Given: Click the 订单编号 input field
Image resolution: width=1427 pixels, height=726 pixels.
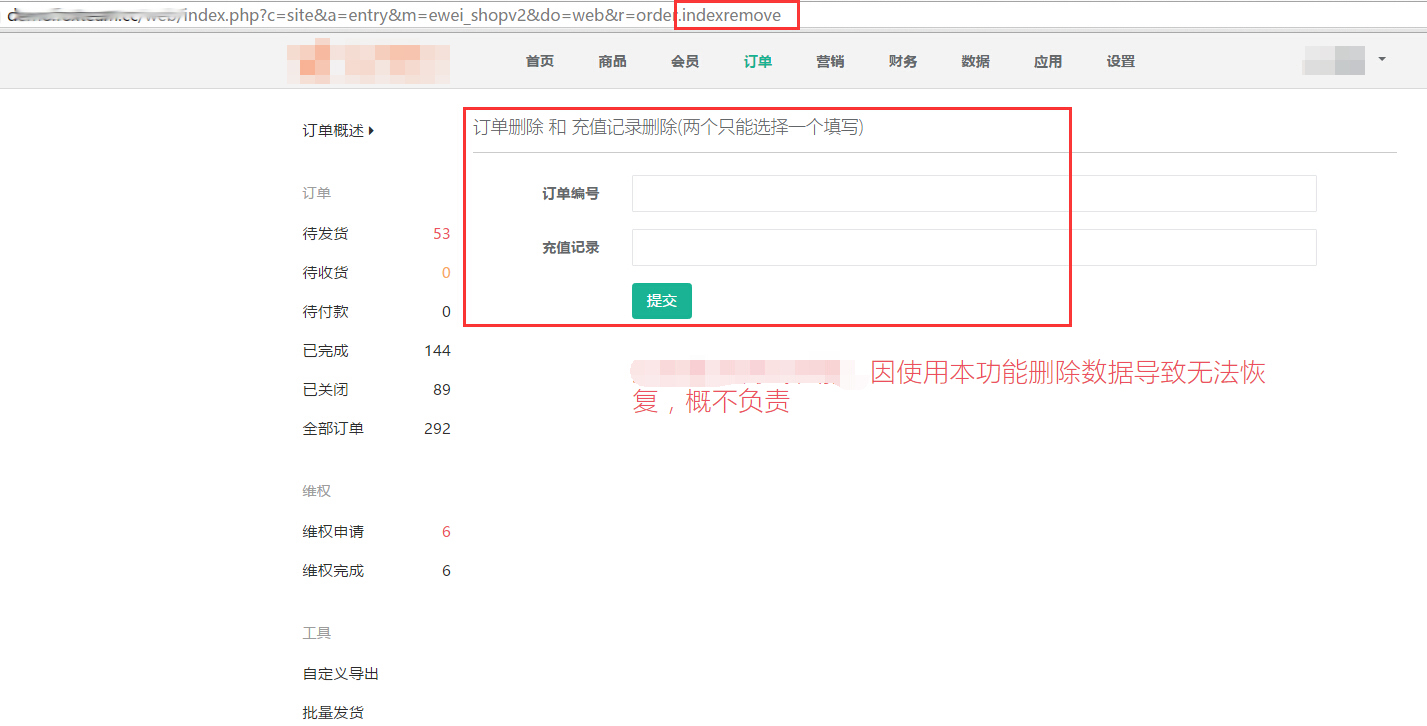Looking at the screenshot, I should (973, 194).
